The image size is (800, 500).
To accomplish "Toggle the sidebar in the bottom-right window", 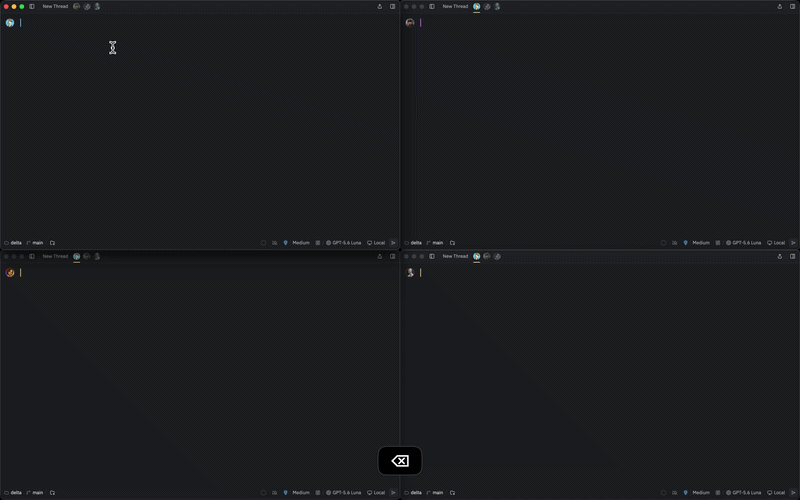I will 432,257.
